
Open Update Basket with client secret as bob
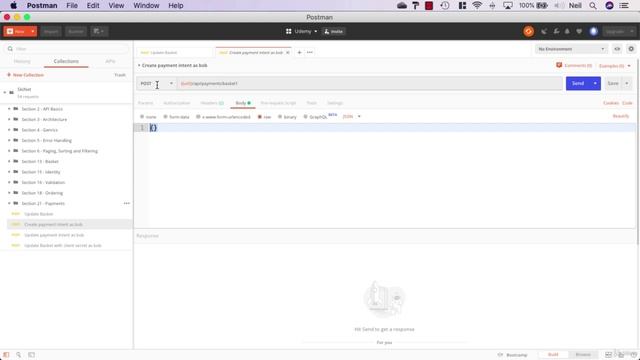click(x=62, y=246)
